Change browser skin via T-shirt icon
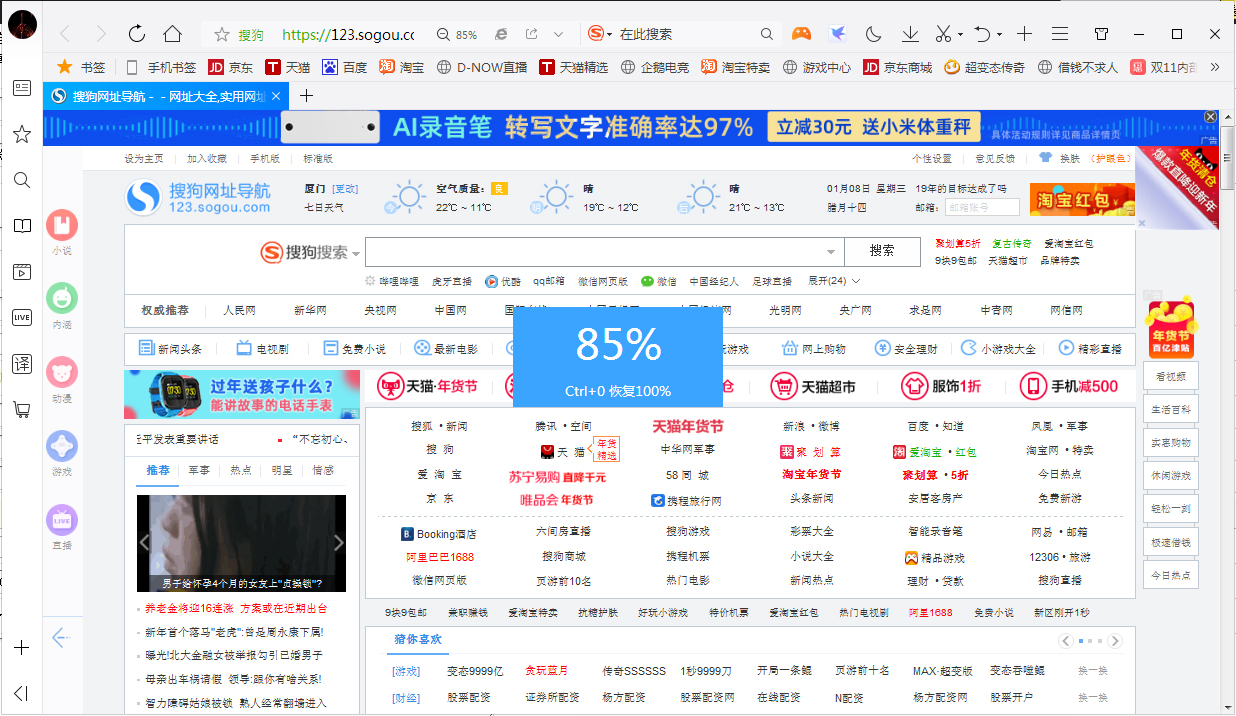 pos(1100,33)
